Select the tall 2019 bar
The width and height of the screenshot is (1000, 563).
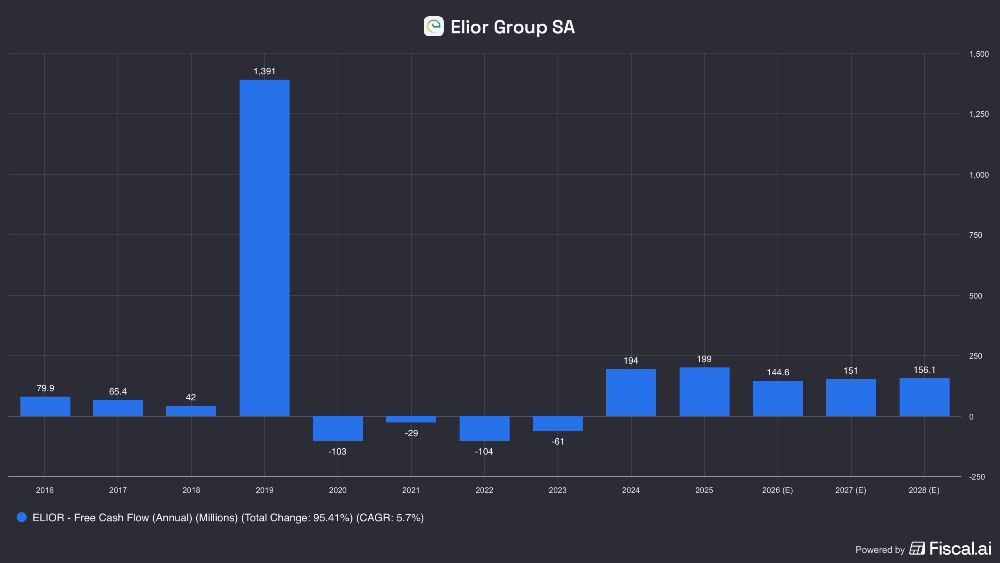click(265, 248)
